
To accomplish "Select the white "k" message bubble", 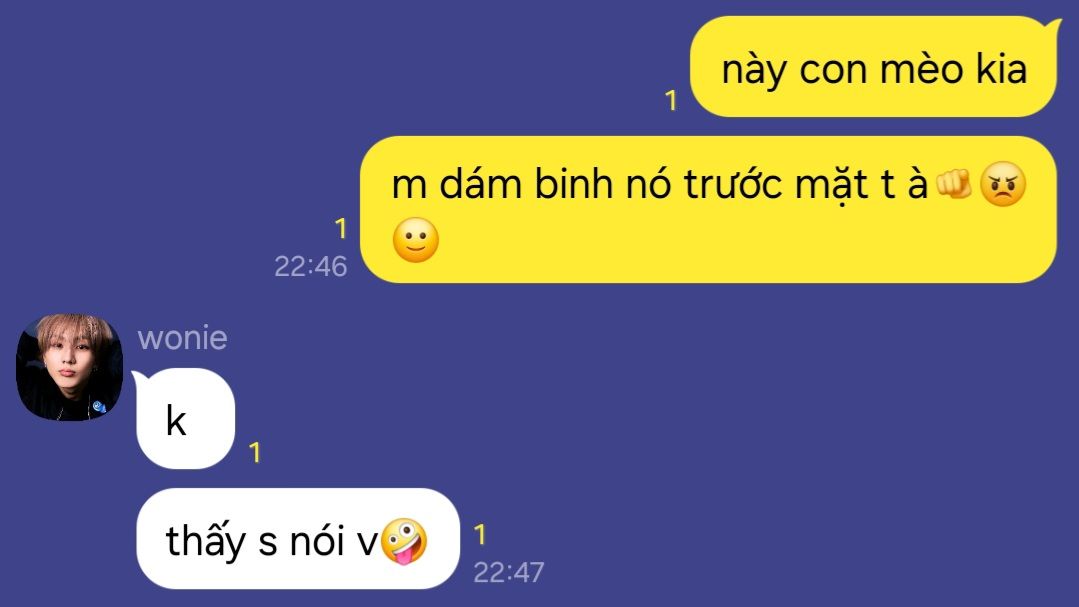I will (x=186, y=419).
